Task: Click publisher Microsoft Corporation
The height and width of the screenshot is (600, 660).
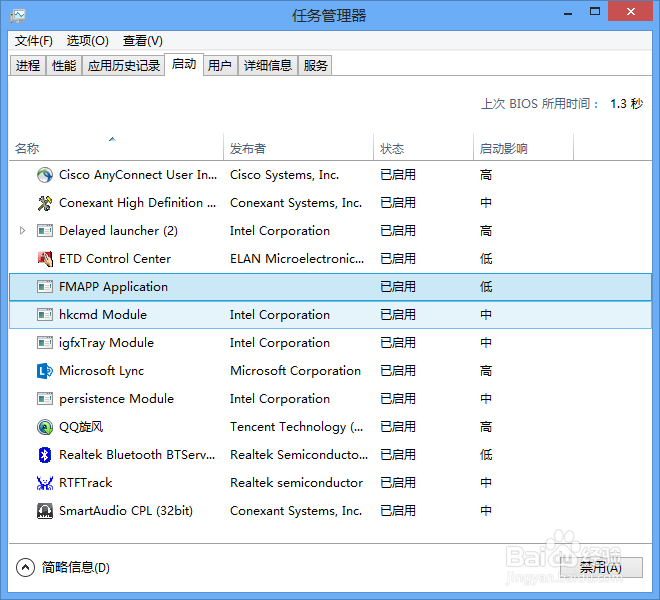Action: tap(295, 371)
